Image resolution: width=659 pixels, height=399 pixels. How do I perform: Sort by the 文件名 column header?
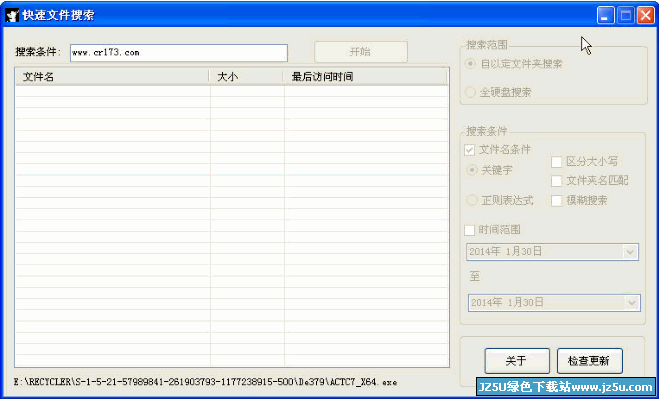coord(112,77)
